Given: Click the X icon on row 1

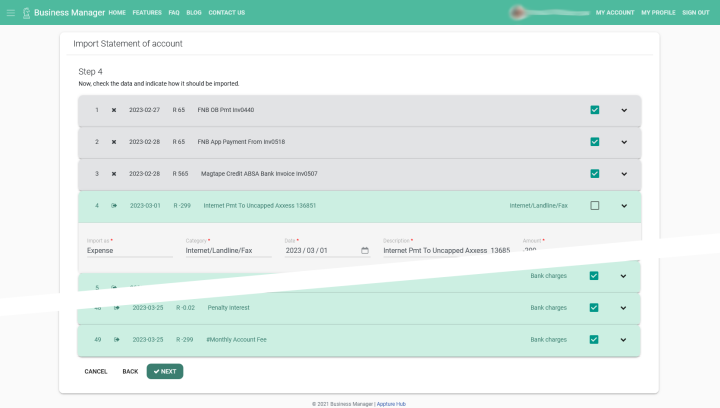Looking at the screenshot, I should 114,110.
